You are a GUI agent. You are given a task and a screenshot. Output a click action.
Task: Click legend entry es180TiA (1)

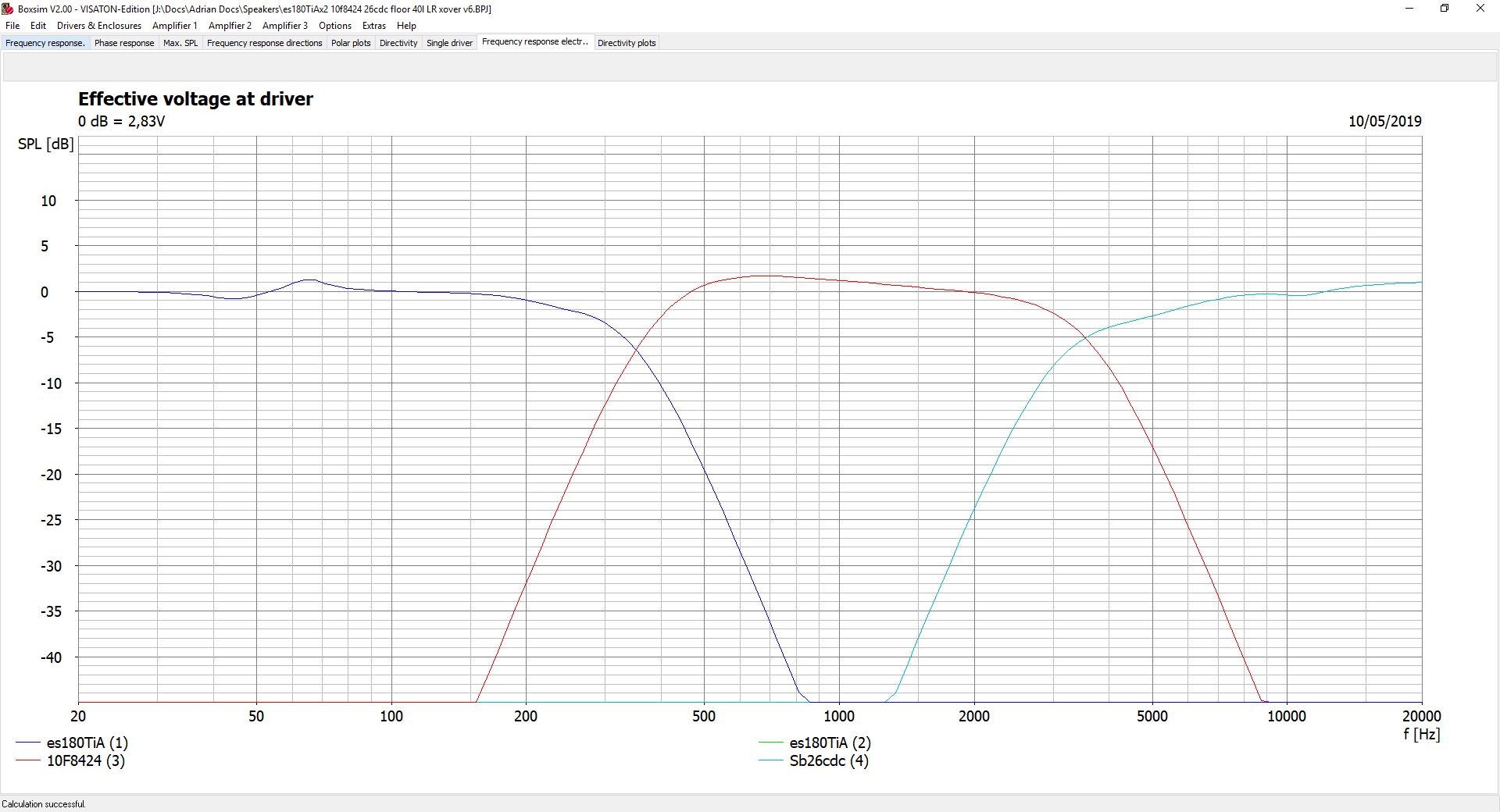(87, 743)
